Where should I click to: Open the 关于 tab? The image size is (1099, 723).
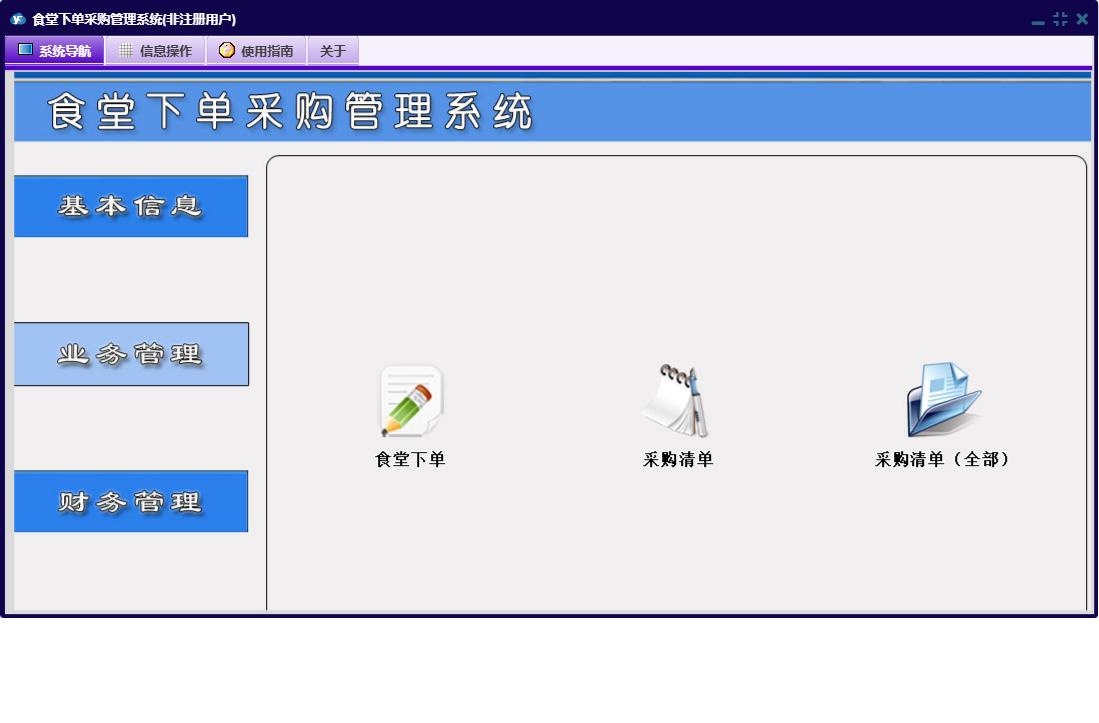[333, 50]
